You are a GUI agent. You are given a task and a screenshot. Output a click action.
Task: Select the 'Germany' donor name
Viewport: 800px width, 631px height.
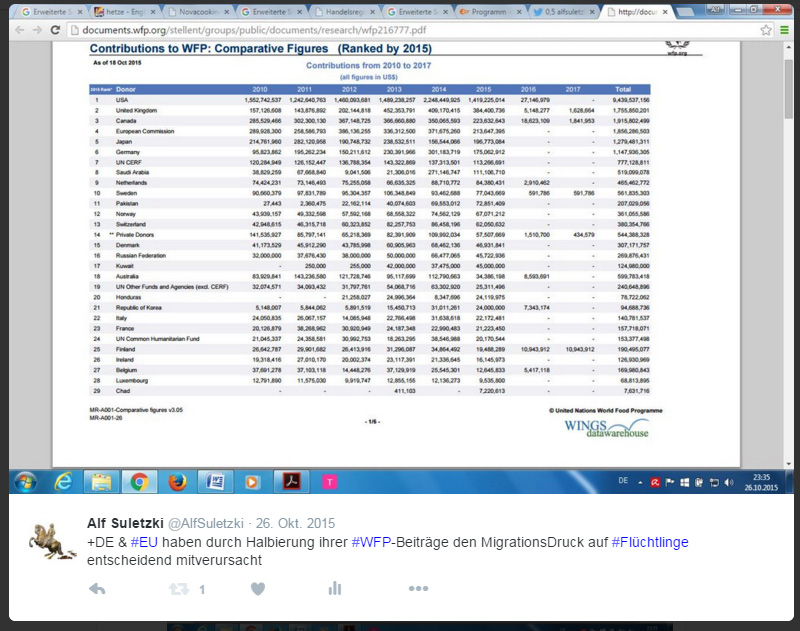click(128, 152)
